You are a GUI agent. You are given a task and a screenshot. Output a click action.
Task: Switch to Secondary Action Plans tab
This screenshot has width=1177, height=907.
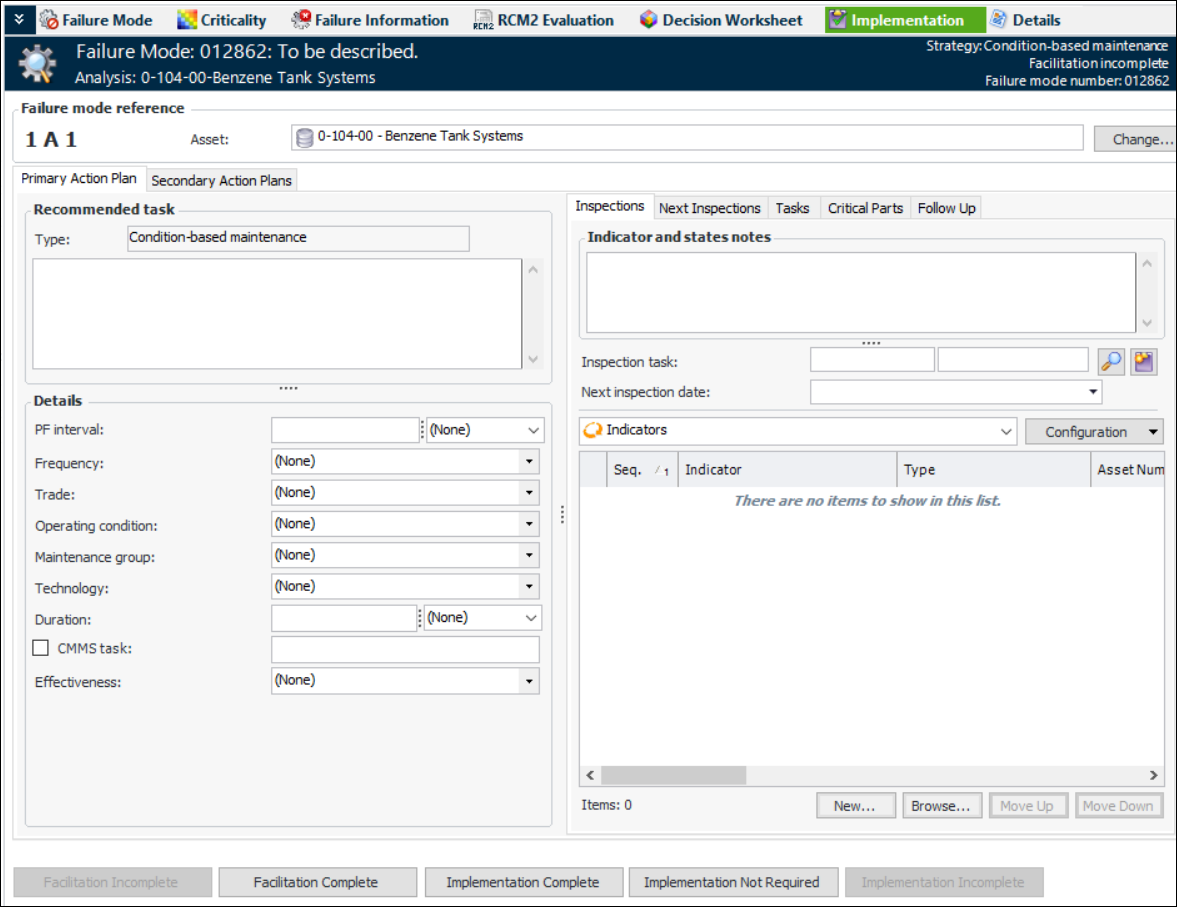[x=221, y=181]
